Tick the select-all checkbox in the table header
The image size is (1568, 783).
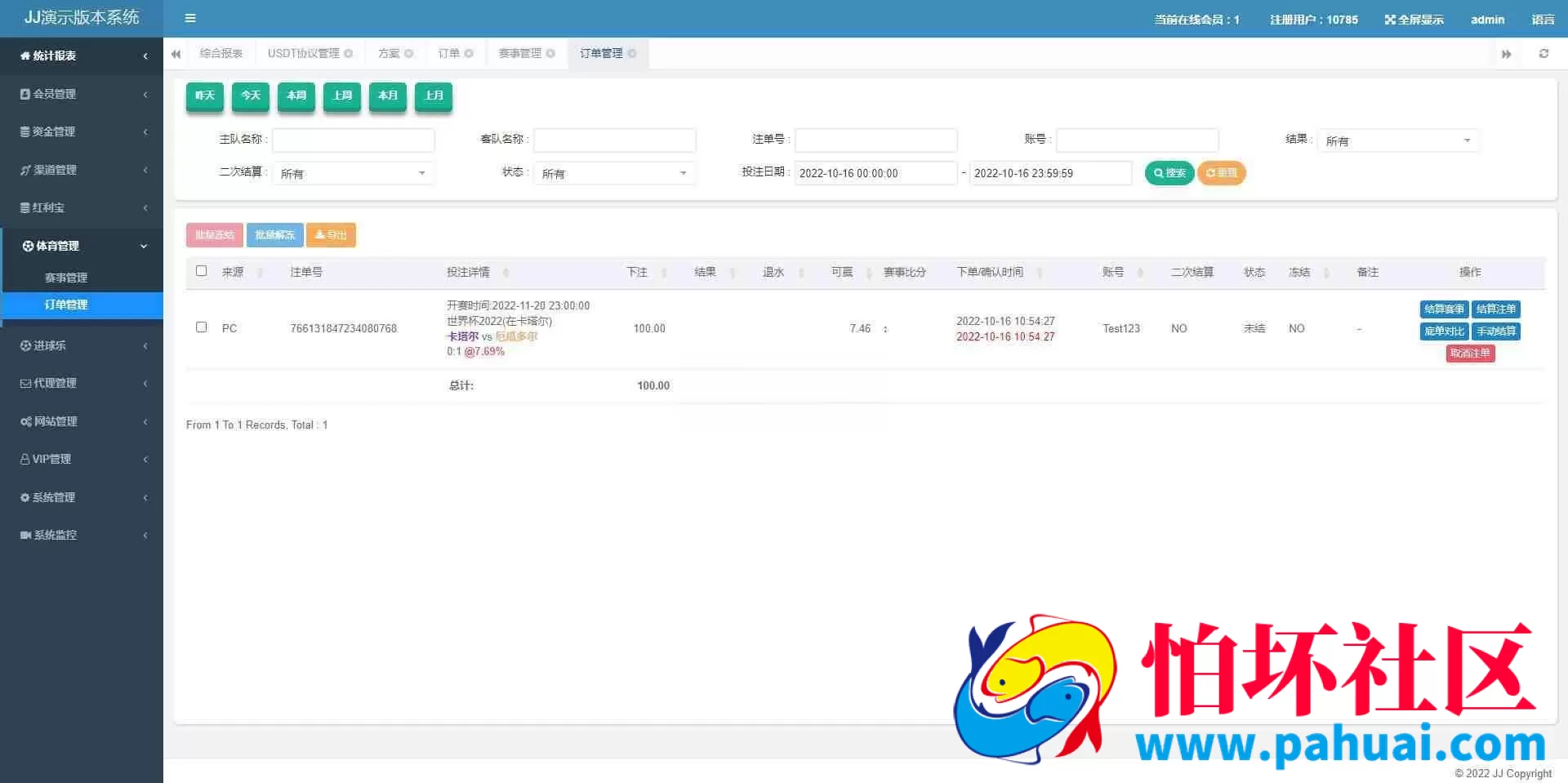point(202,271)
